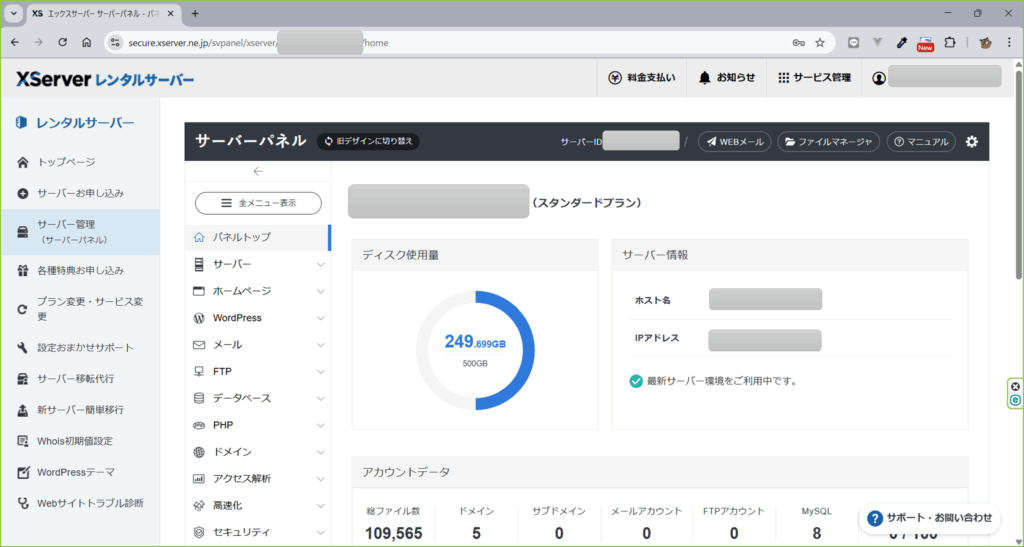Screen dimensions: 1024x547
Task: Expand the データベース menu chevron
Action: pyautogui.click(x=321, y=398)
